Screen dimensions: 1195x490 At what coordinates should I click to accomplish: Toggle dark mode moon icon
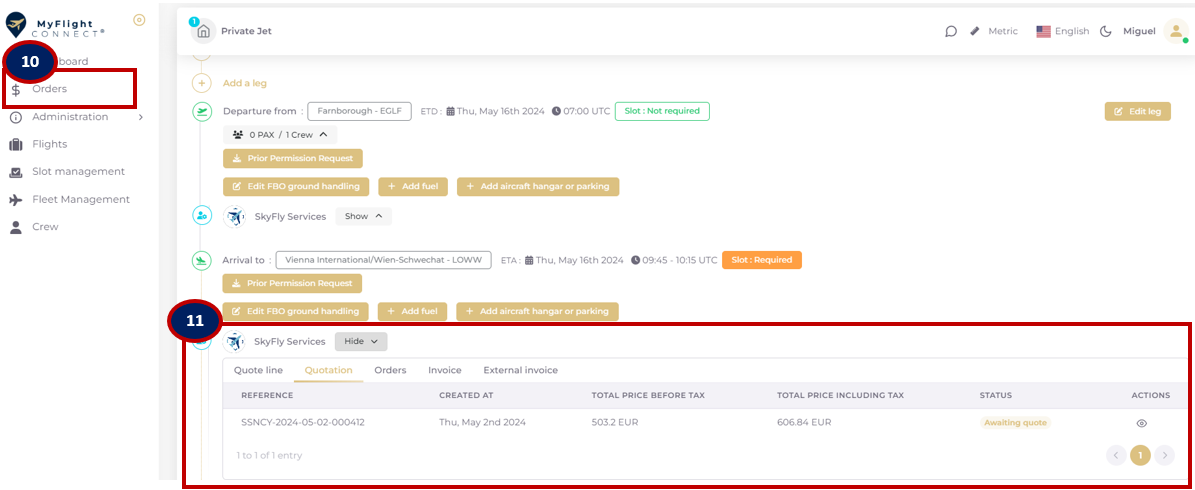tap(1106, 31)
